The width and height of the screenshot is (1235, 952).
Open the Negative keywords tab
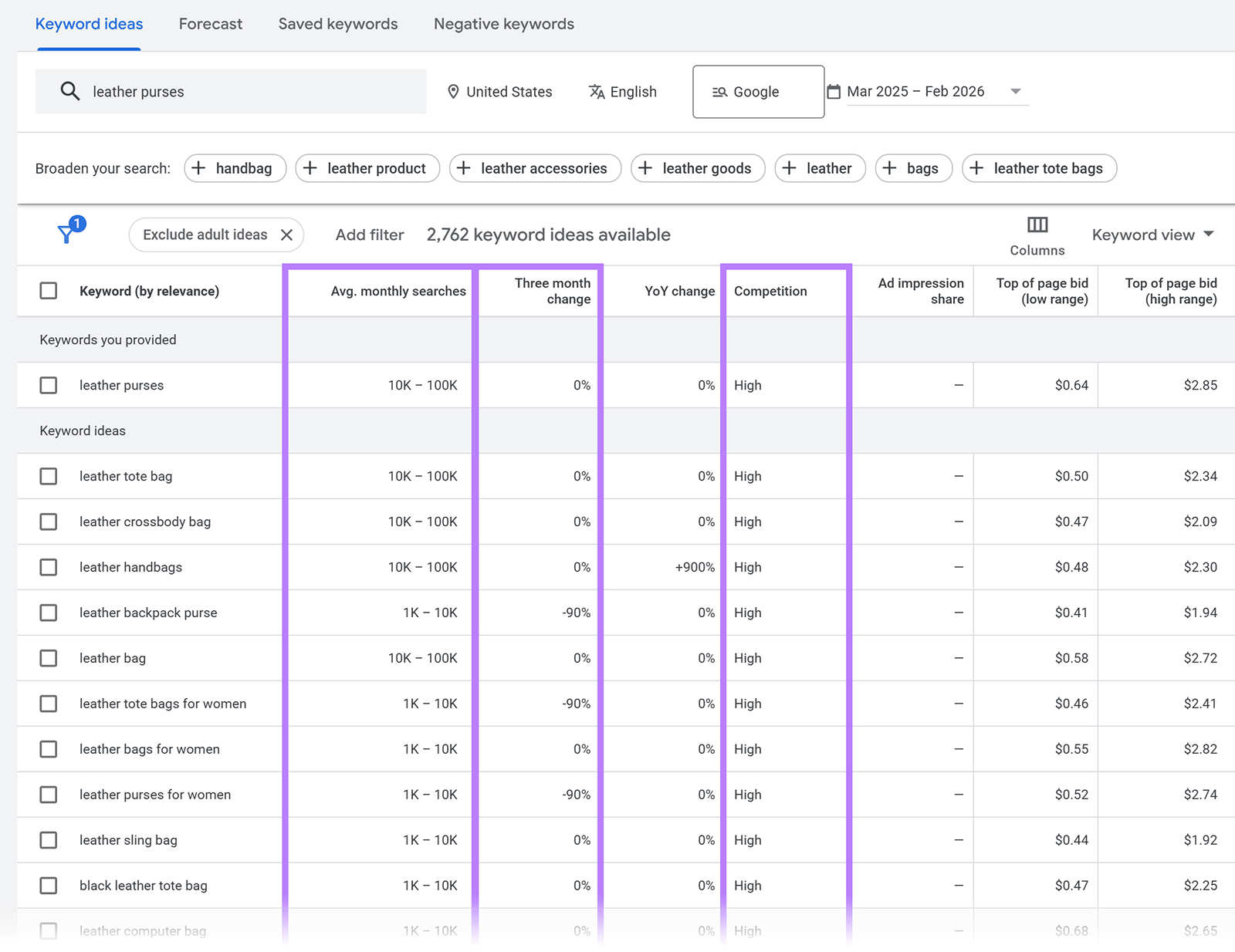click(503, 23)
